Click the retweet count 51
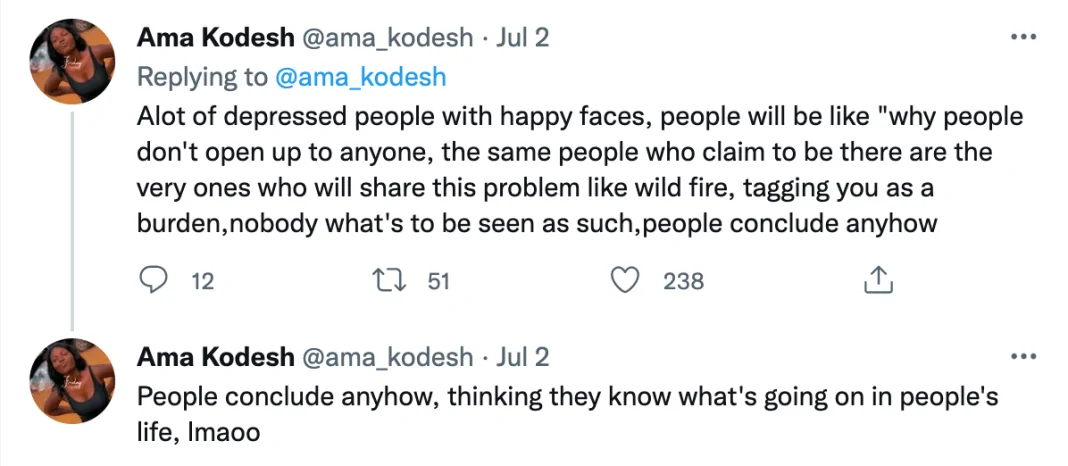The width and height of the screenshot is (1068, 466). (x=438, y=282)
